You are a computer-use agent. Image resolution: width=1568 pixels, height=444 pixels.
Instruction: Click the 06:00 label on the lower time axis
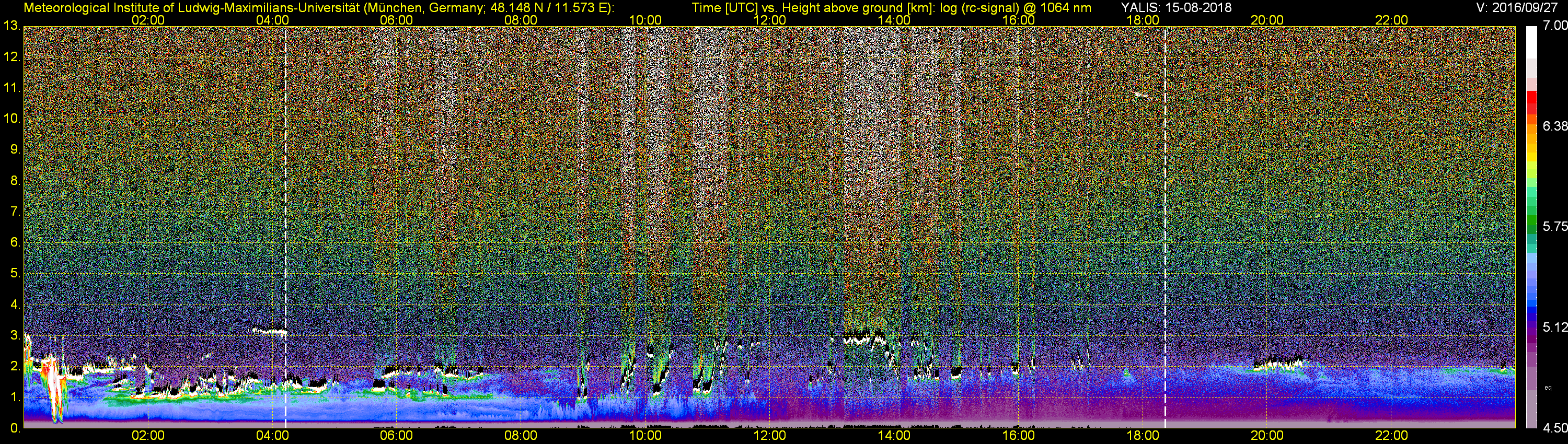pyautogui.click(x=396, y=436)
